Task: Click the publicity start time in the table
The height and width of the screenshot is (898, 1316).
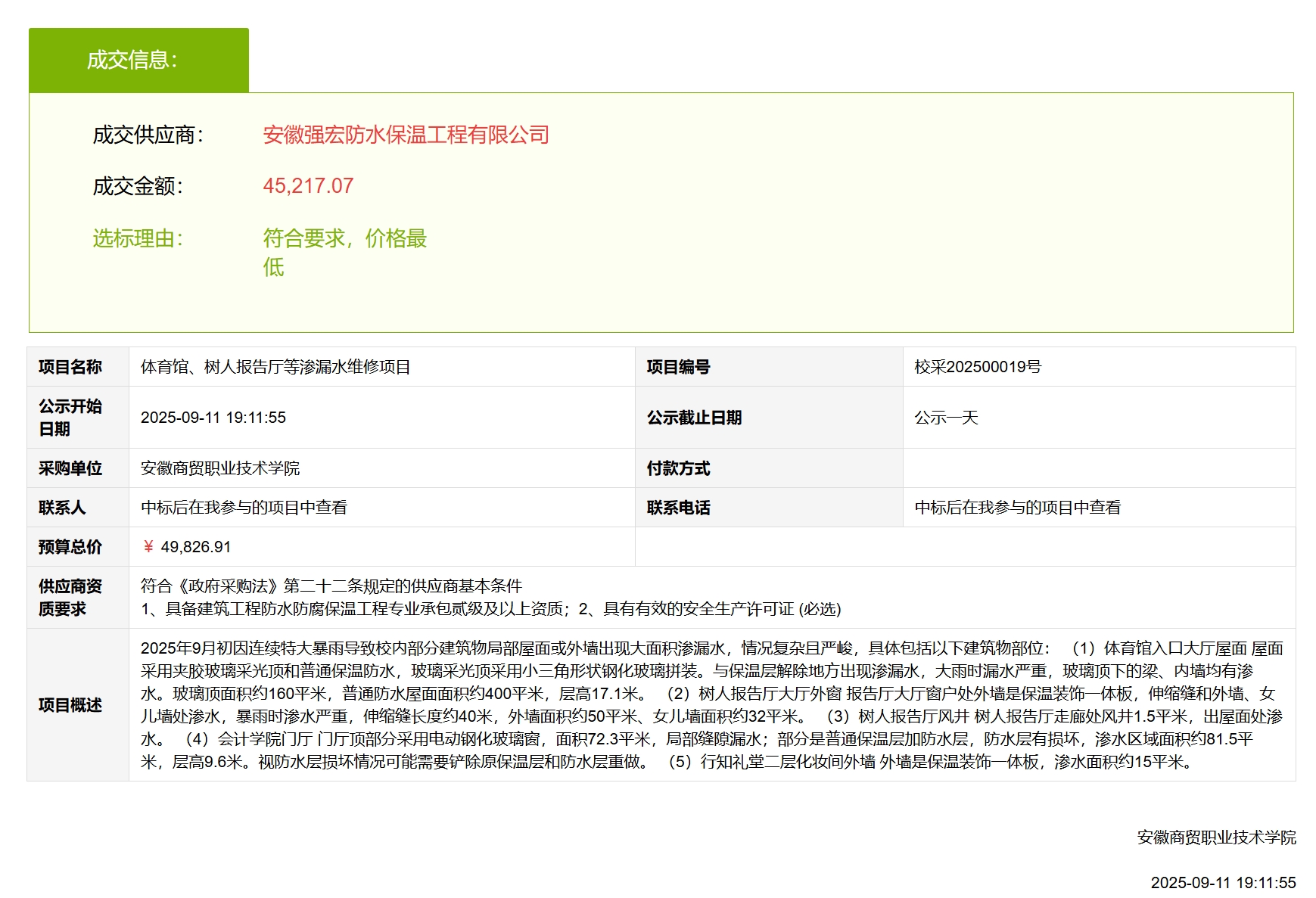Action: coord(213,418)
